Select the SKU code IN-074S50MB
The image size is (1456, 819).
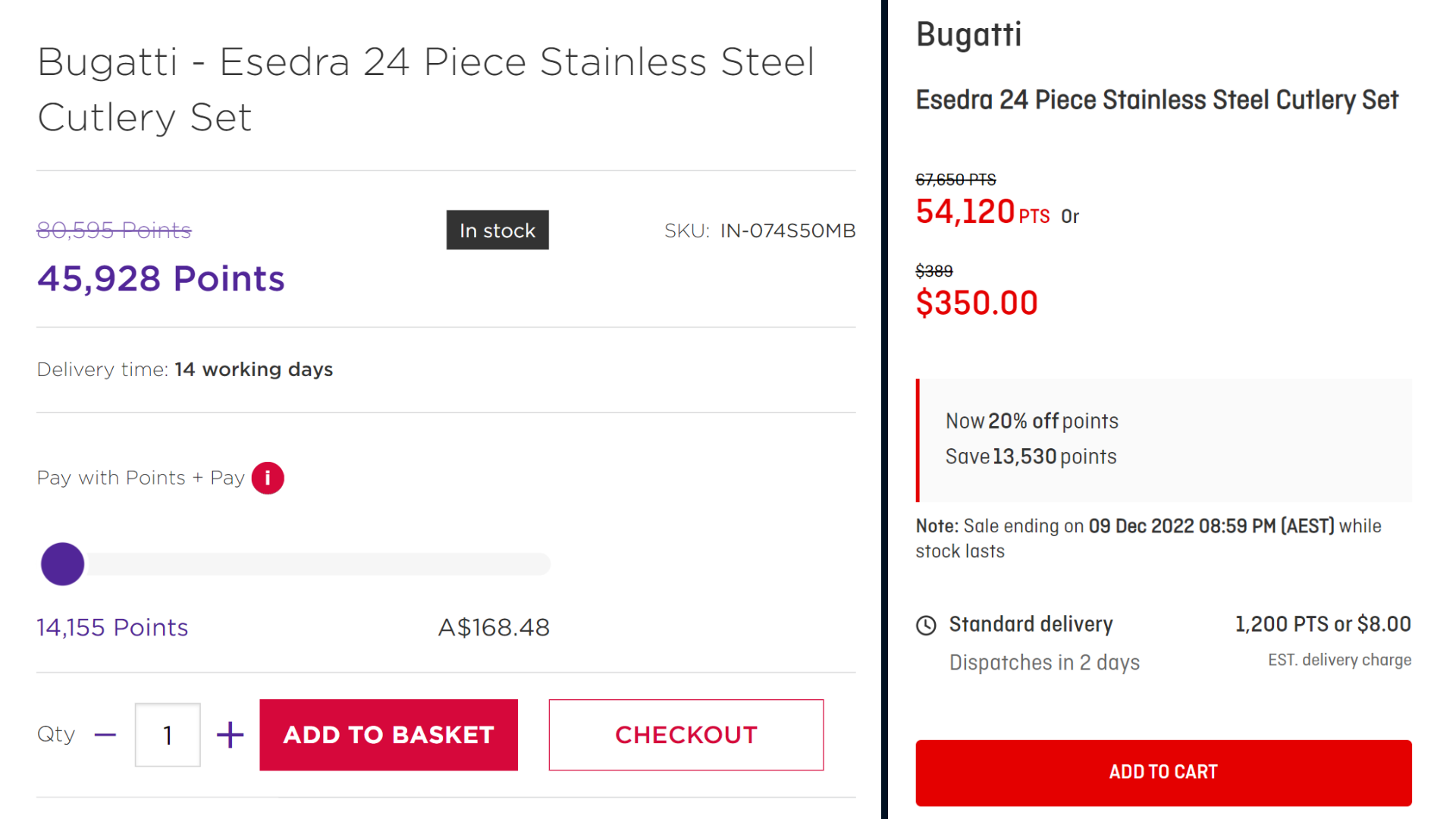[x=788, y=231]
